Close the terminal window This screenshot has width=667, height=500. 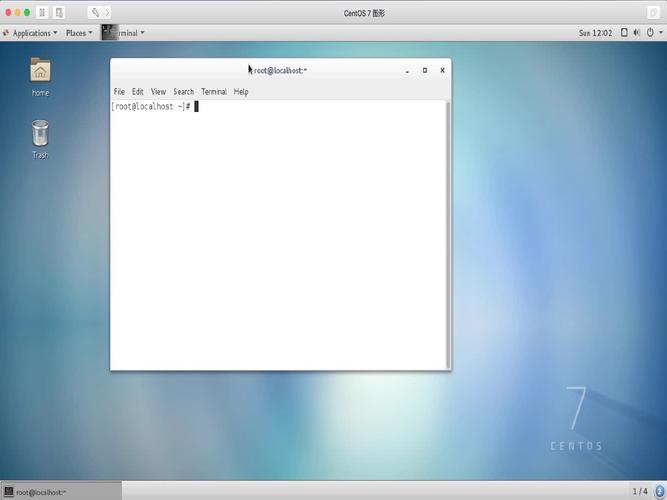coord(442,70)
